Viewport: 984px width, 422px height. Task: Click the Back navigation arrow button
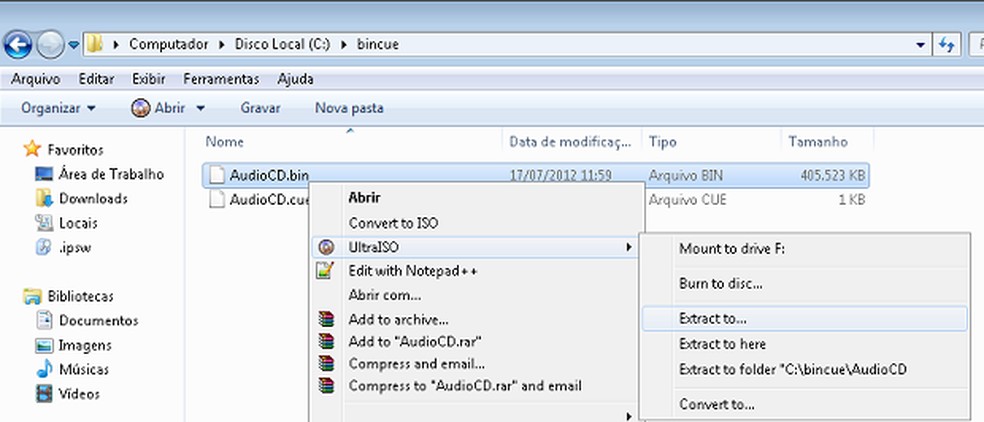(18, 45)
